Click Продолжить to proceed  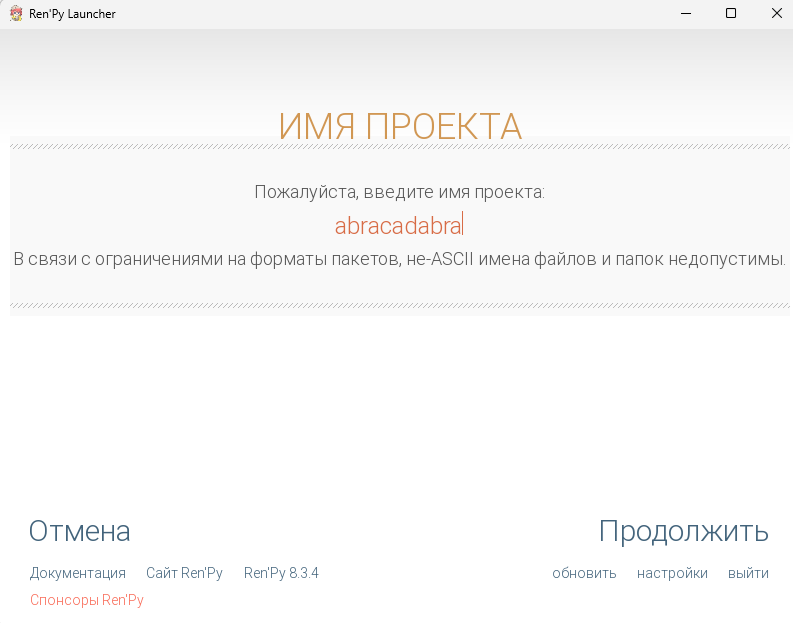684,531
